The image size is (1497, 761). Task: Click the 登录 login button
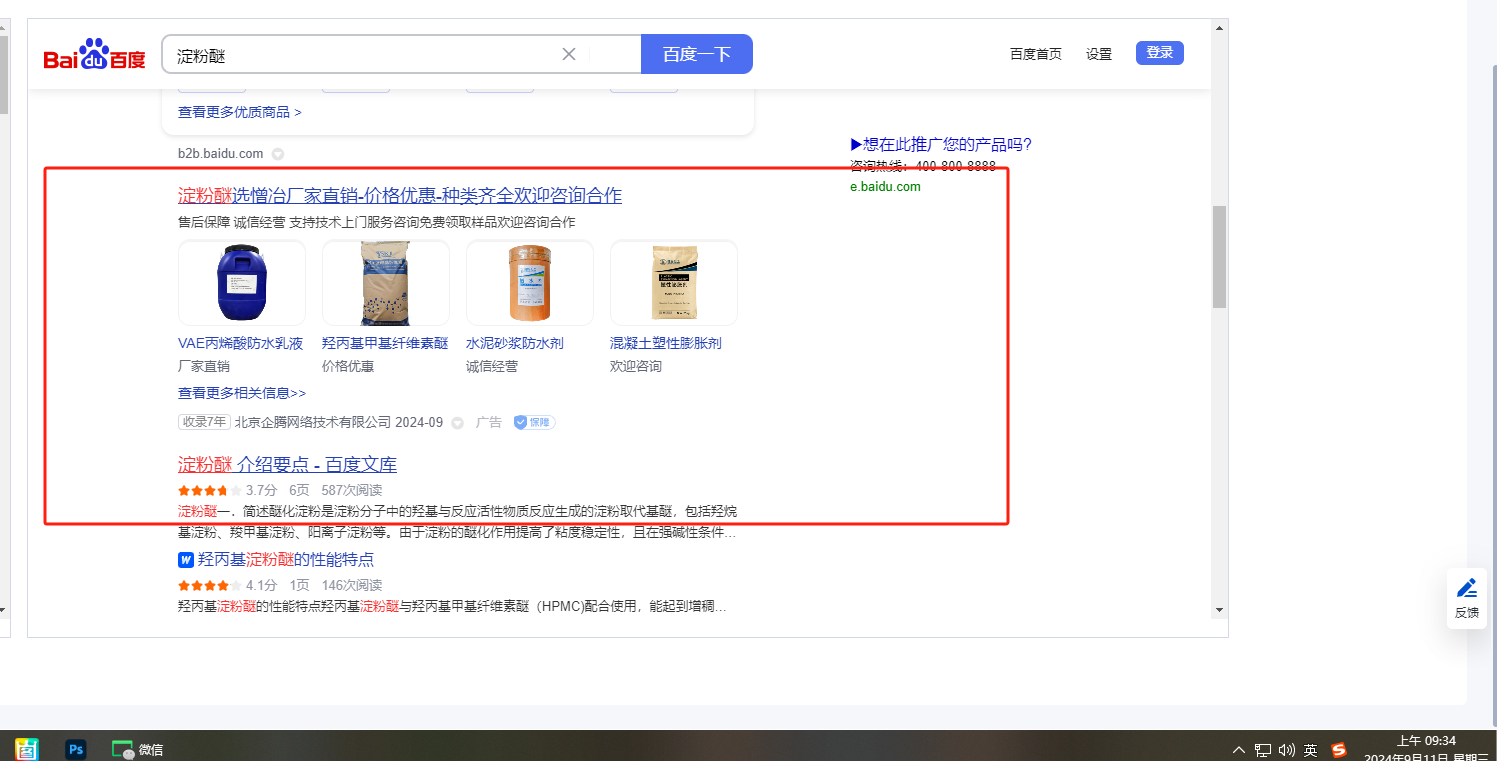[x=1160, y=53]
